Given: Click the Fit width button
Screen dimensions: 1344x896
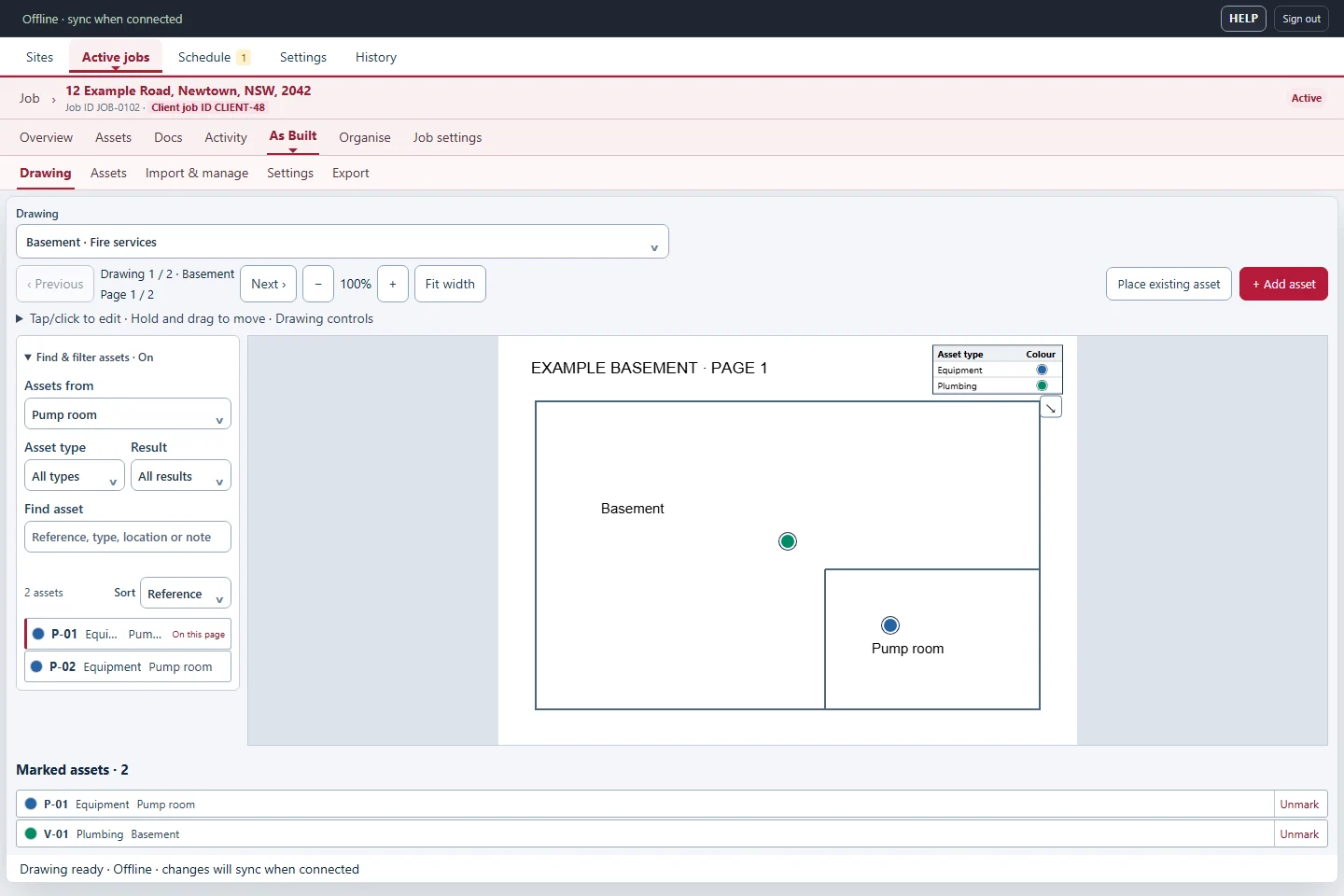Looking at the screenshot, I should (x=450, y=284).
